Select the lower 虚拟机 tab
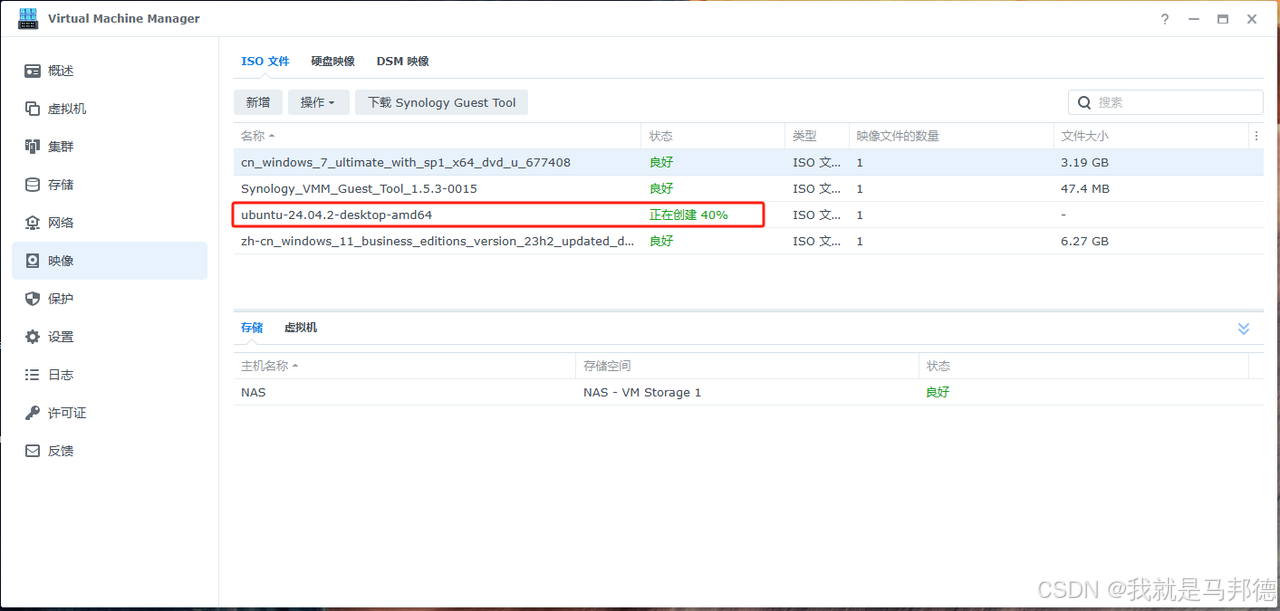Screen dimensions: 1280x611 coord(301,327)
